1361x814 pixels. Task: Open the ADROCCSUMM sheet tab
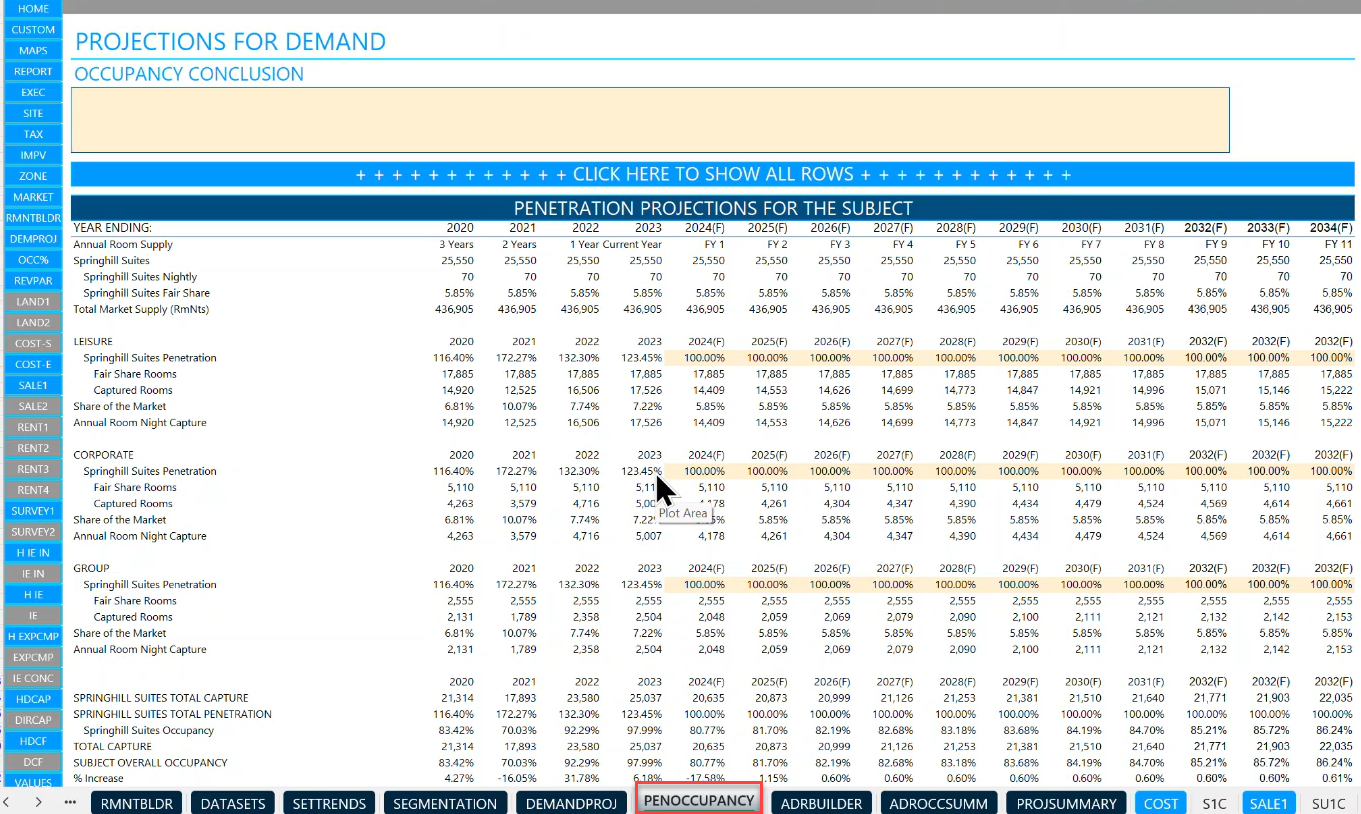[x=938, y=803]
